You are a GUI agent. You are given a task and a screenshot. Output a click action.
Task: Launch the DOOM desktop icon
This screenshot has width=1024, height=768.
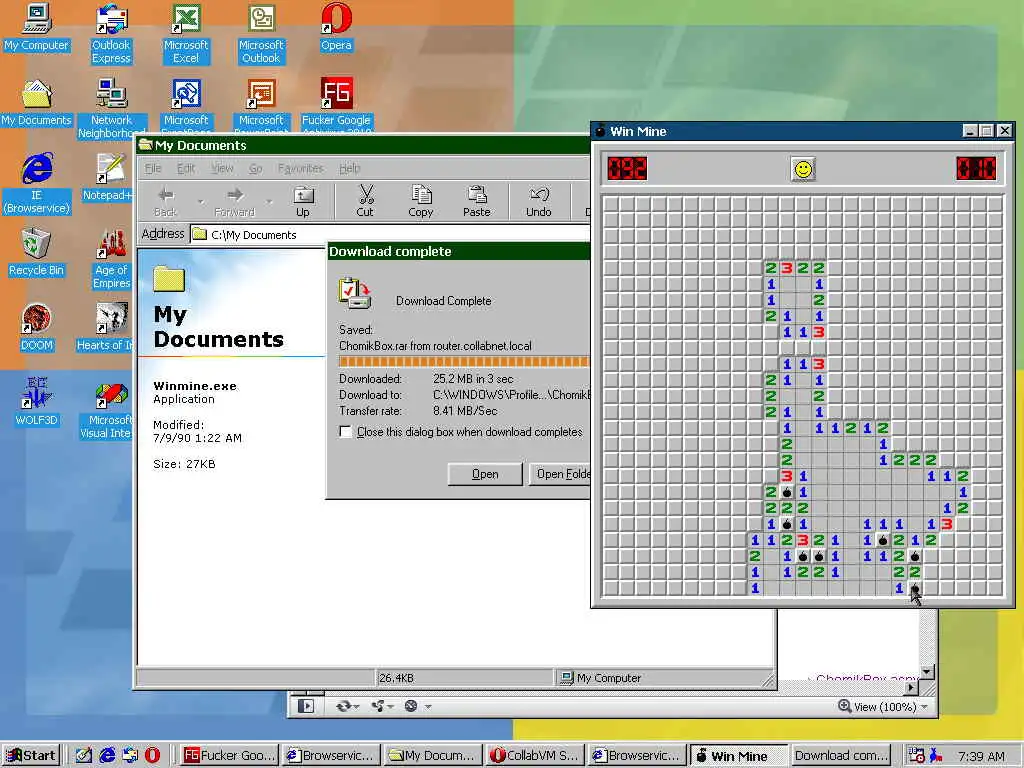click(36, 327)
